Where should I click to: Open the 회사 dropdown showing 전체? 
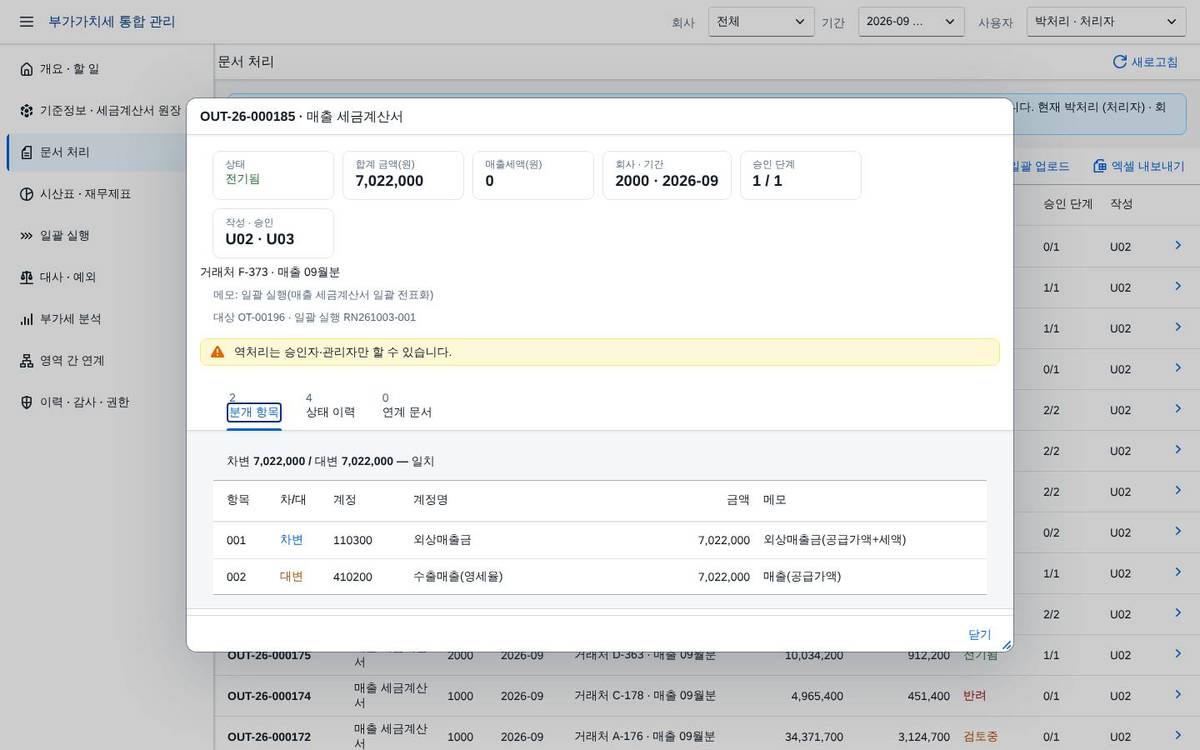click(761, 21)
